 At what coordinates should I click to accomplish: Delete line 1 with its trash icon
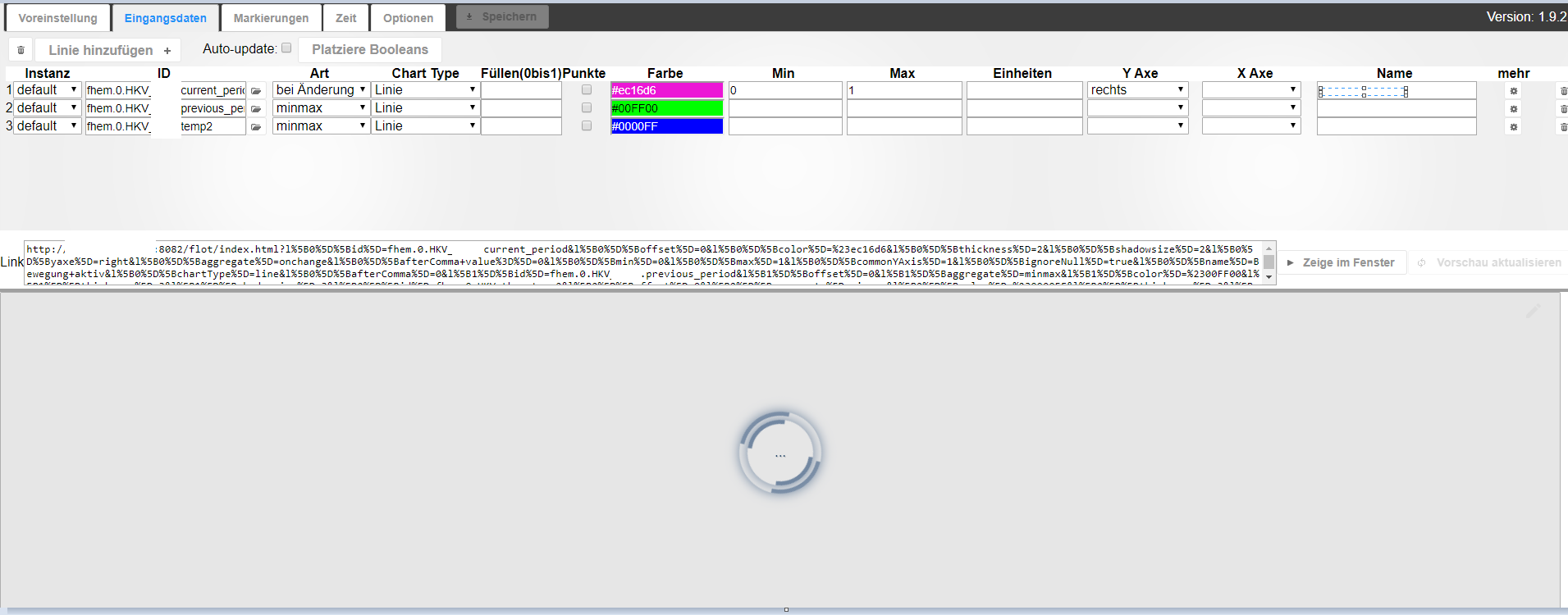(x=1563, y=90)
